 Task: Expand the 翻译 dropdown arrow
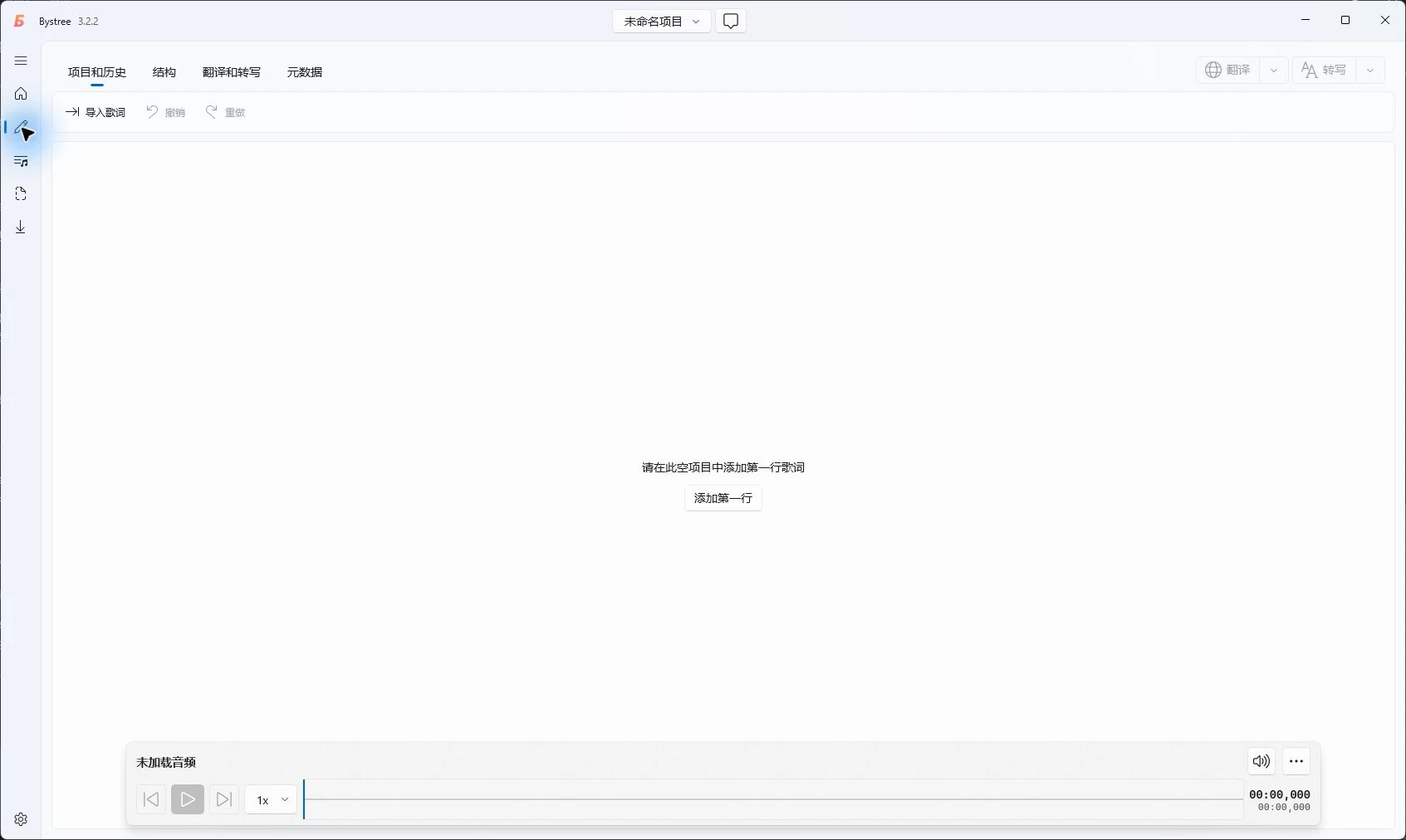(1274, 70)
